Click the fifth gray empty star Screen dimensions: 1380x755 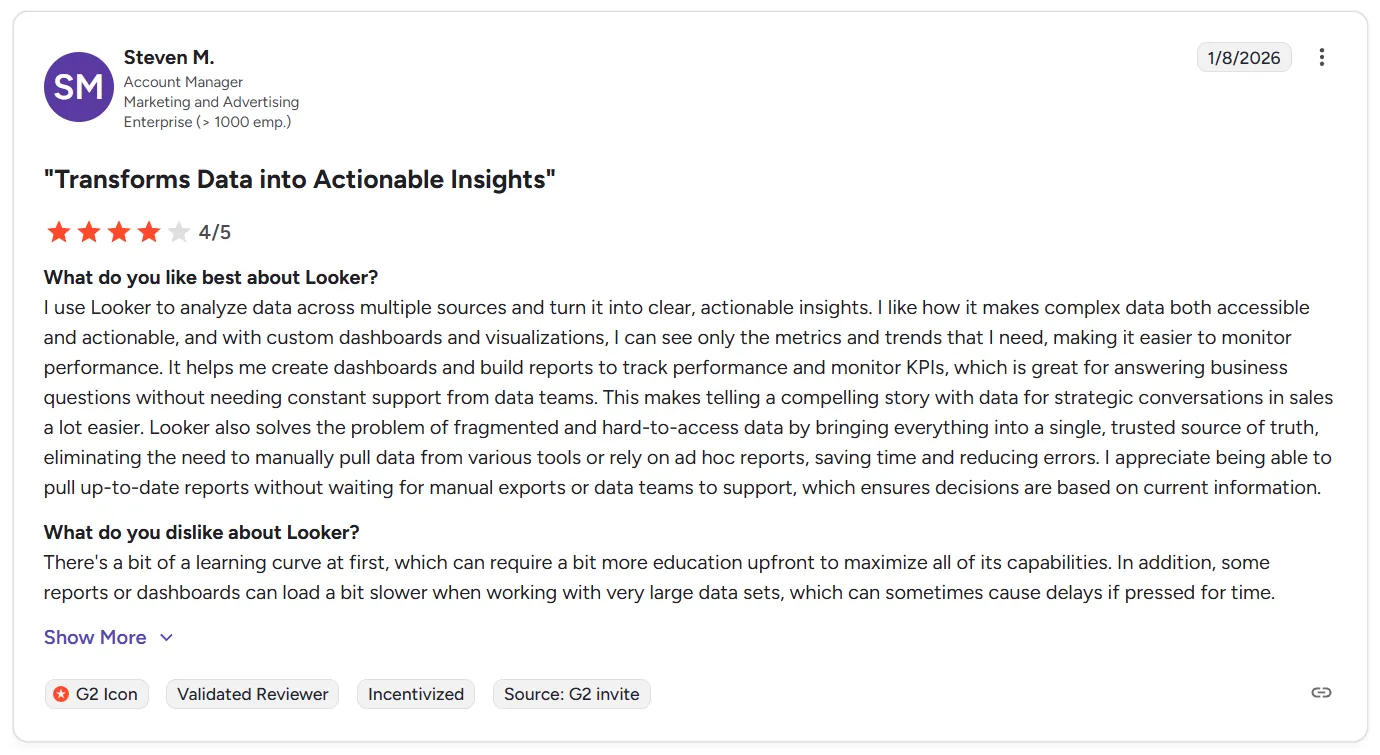179,233
